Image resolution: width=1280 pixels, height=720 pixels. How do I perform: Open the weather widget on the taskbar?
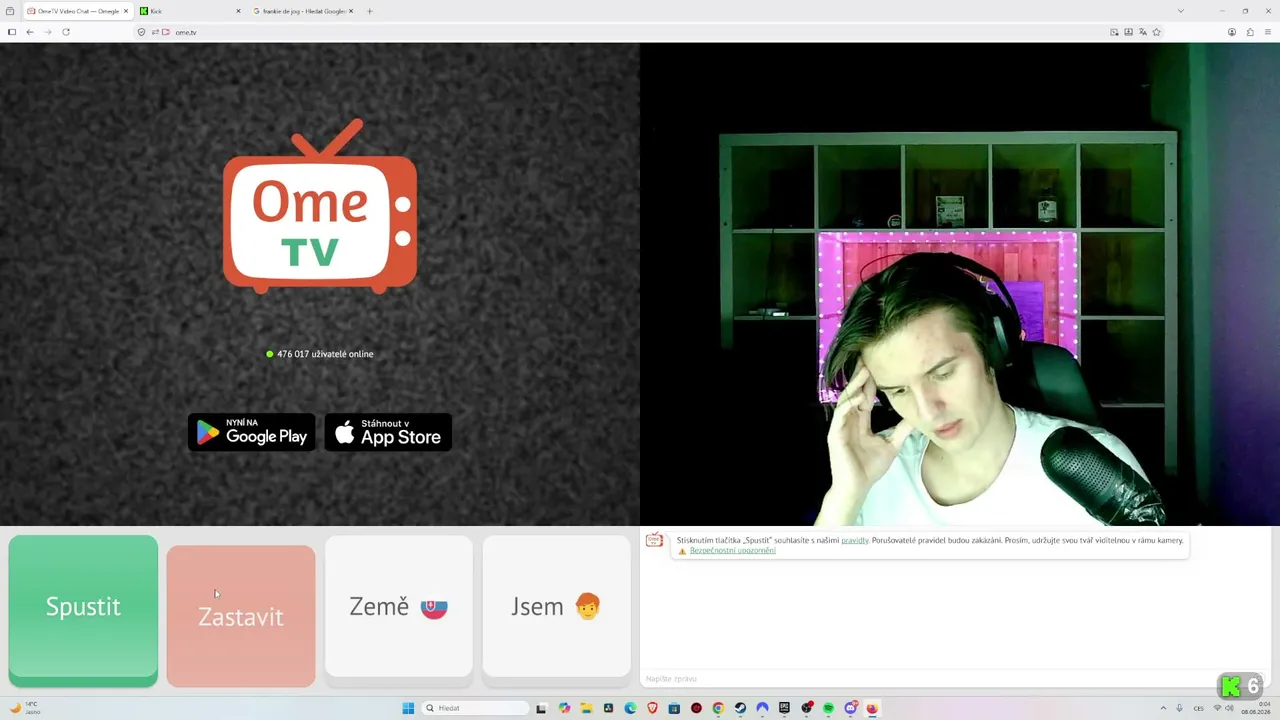coord(24,708)
